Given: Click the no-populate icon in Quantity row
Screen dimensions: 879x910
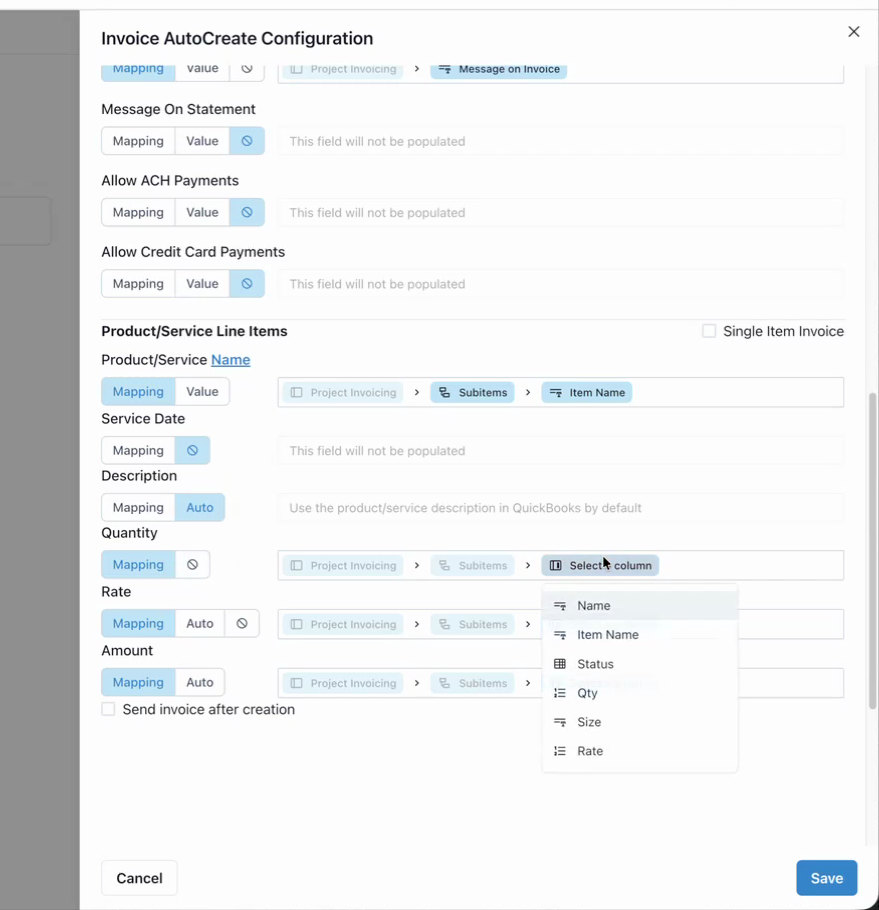Looking at the screenshot, I should pos(193,564).
